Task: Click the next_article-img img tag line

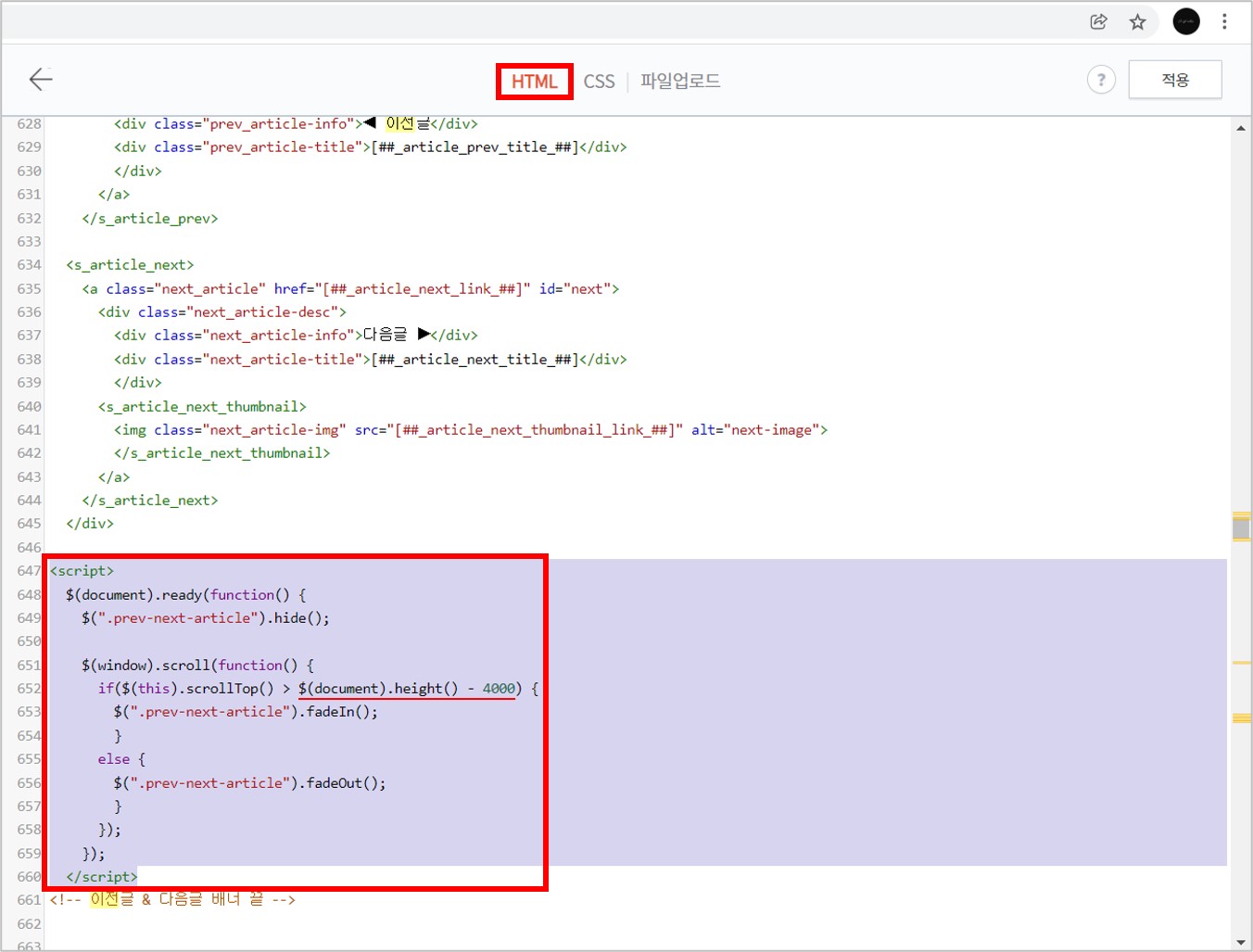Action: (471, 430)
